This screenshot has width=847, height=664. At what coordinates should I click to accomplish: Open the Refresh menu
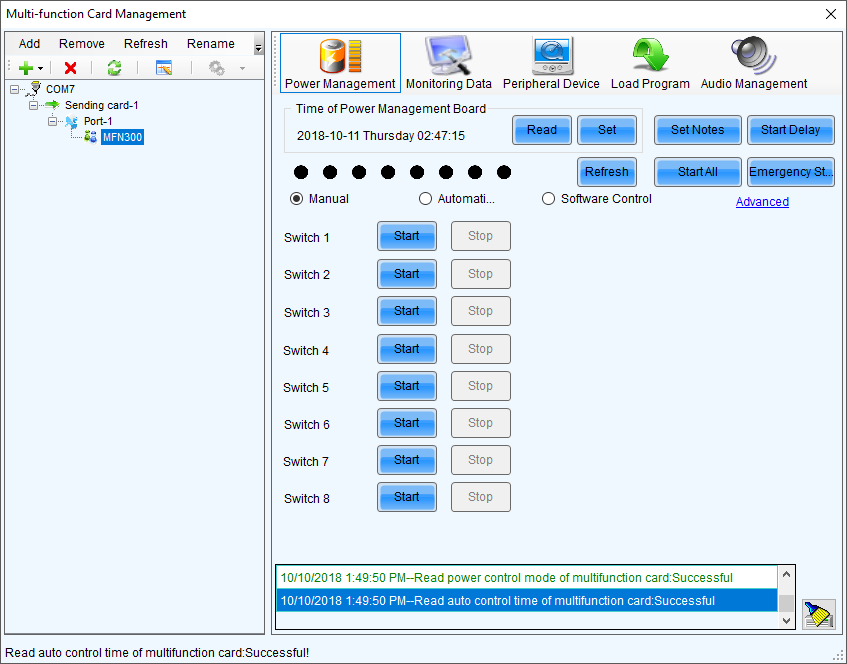tap(145, 43)
